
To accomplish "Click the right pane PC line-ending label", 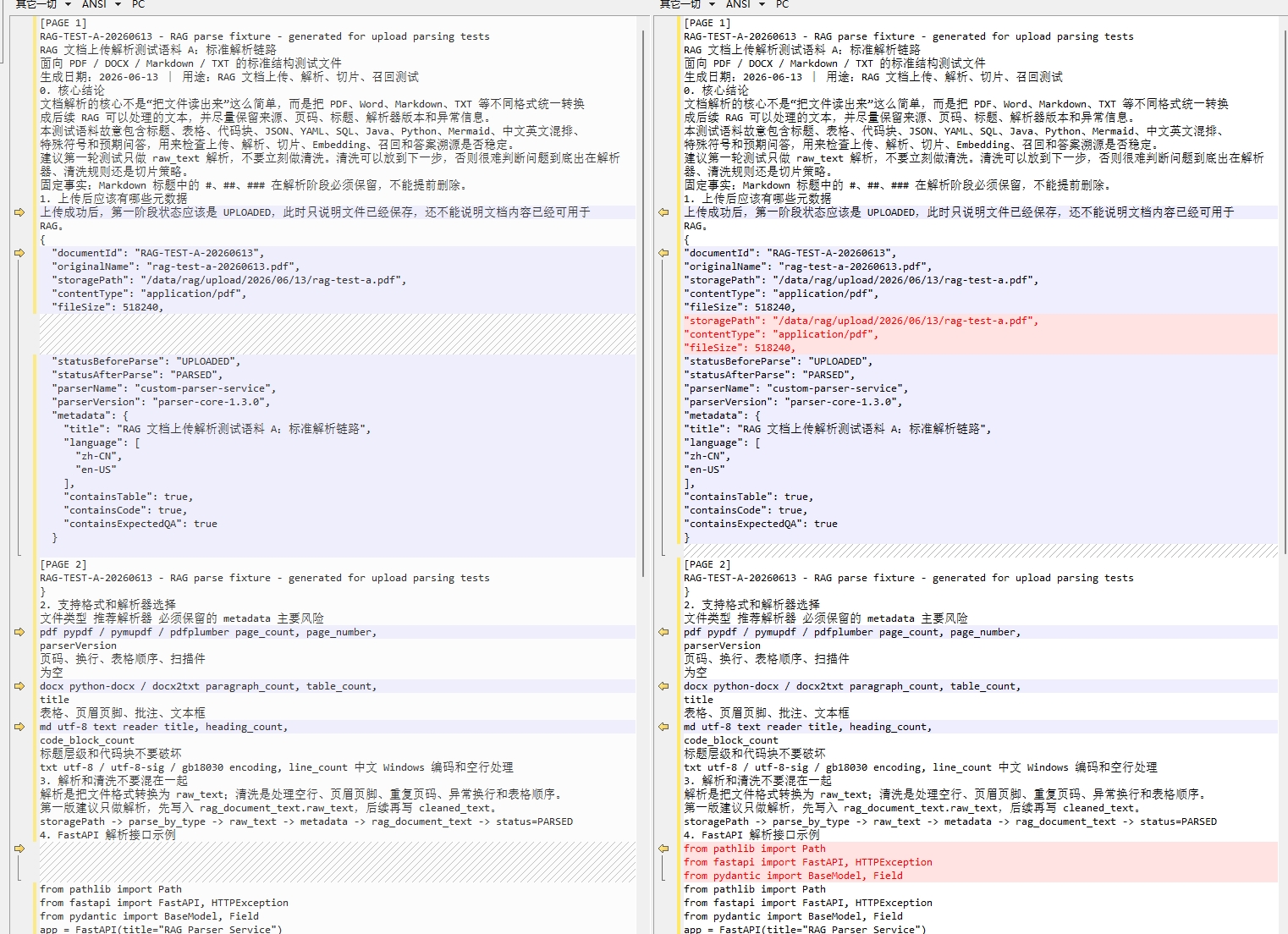I will [x=783, y=4].
